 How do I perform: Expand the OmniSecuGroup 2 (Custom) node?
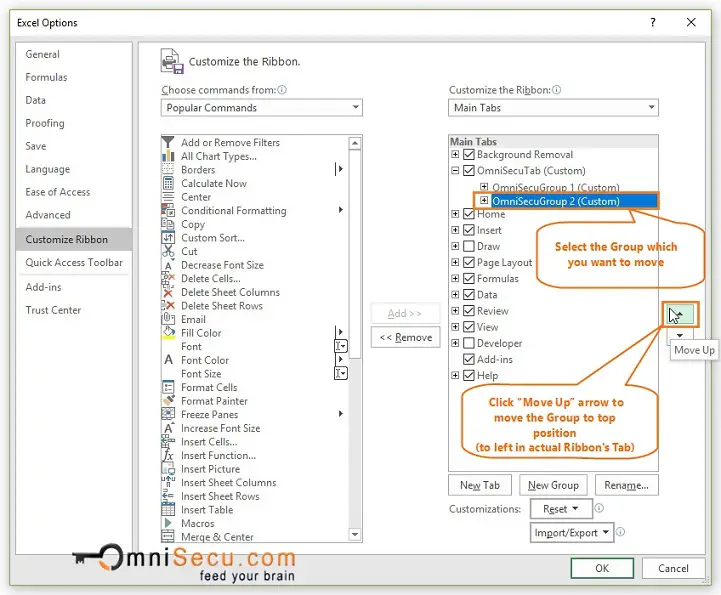coord(484,200)
